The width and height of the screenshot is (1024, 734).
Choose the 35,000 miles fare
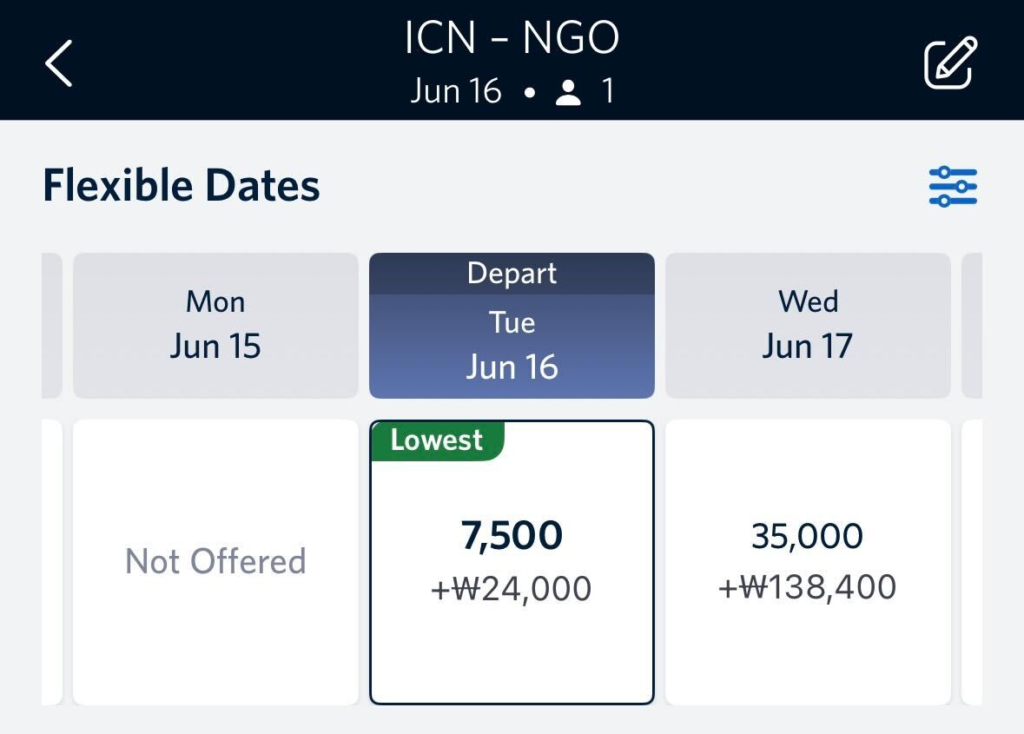coord(807,537)
